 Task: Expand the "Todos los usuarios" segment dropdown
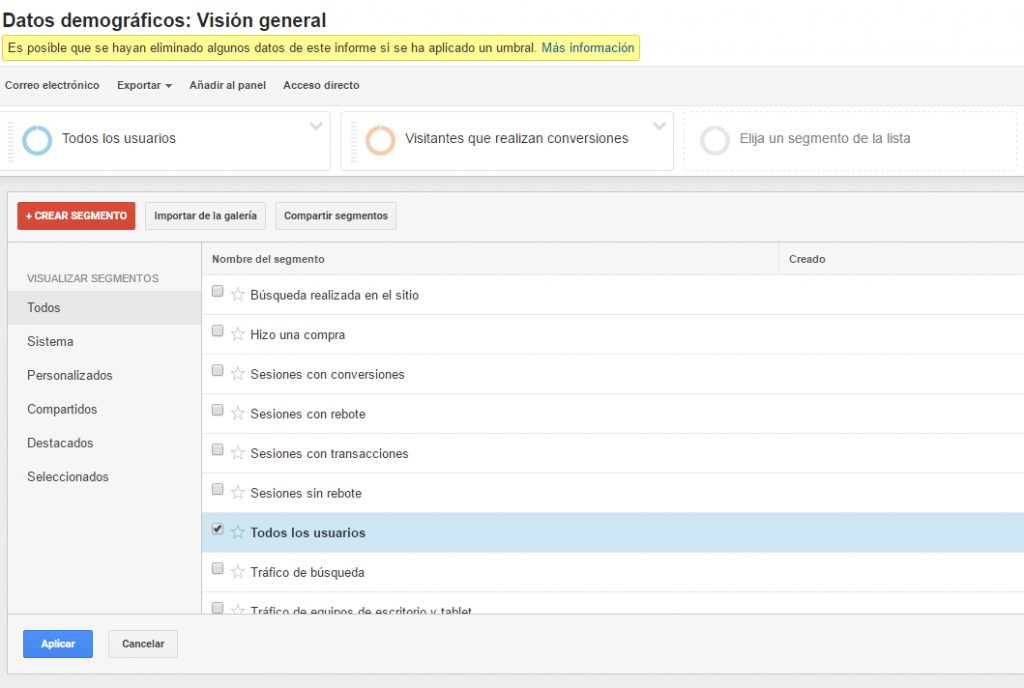coord(316,127)
